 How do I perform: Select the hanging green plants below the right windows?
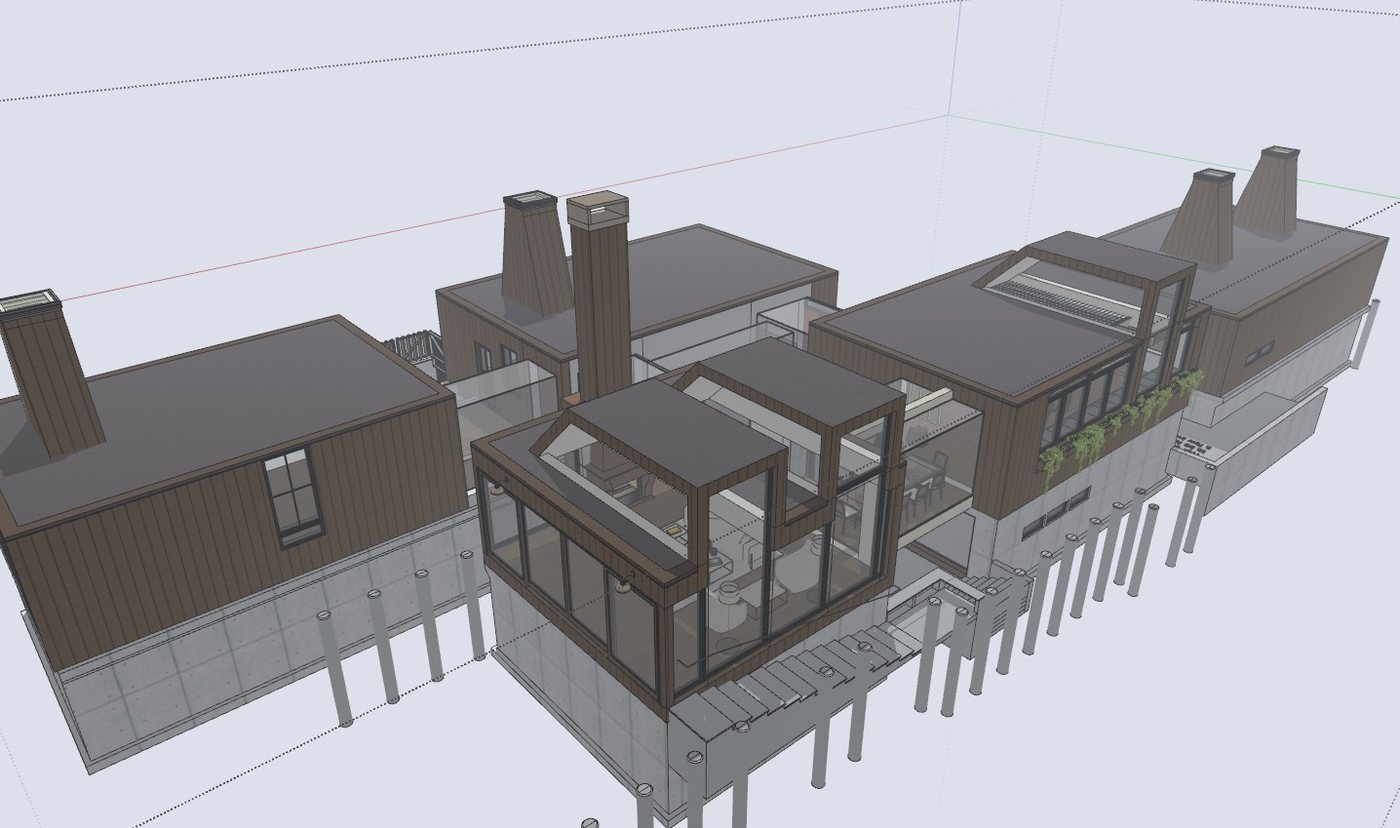tap(1120, 425)
